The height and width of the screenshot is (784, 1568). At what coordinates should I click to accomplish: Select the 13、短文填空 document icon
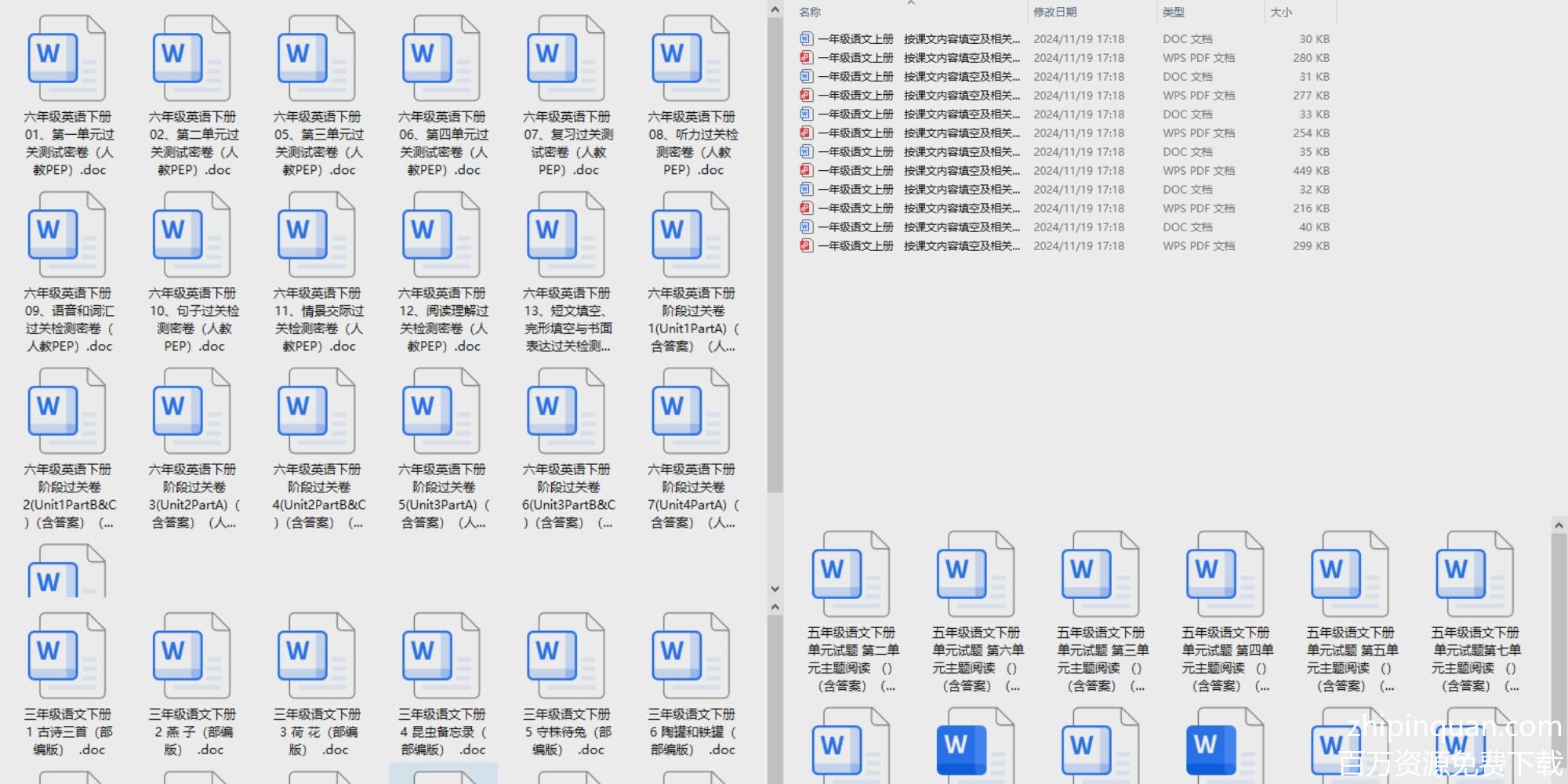565,235
